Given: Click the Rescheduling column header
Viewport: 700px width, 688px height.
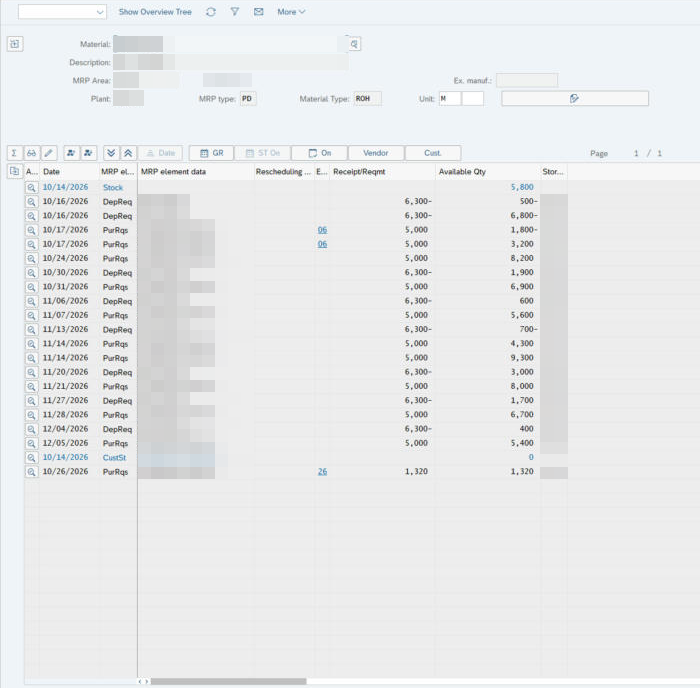Looking at the screenshot, I should [283, 171].
